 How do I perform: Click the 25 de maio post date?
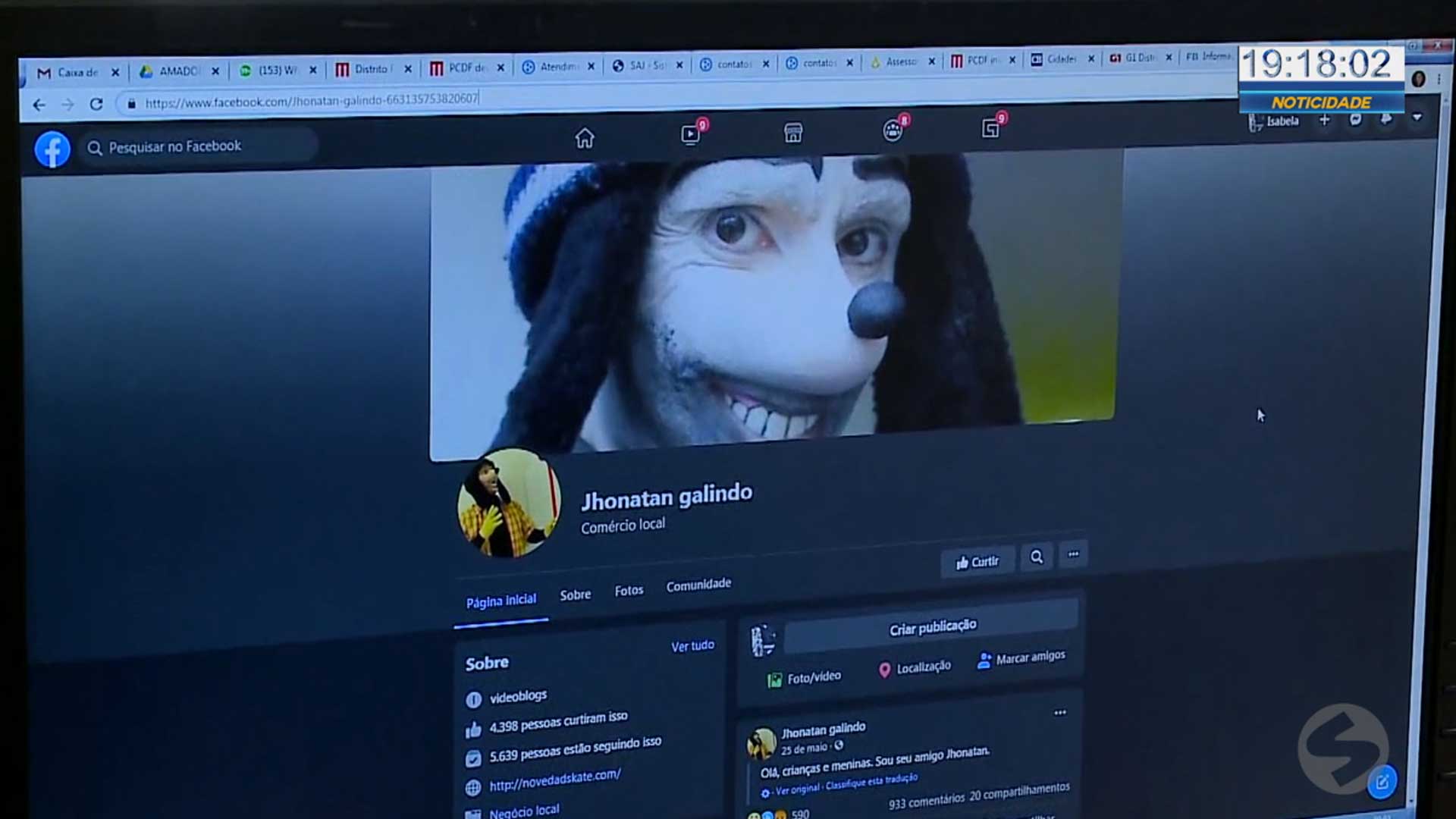coord(804,748)
